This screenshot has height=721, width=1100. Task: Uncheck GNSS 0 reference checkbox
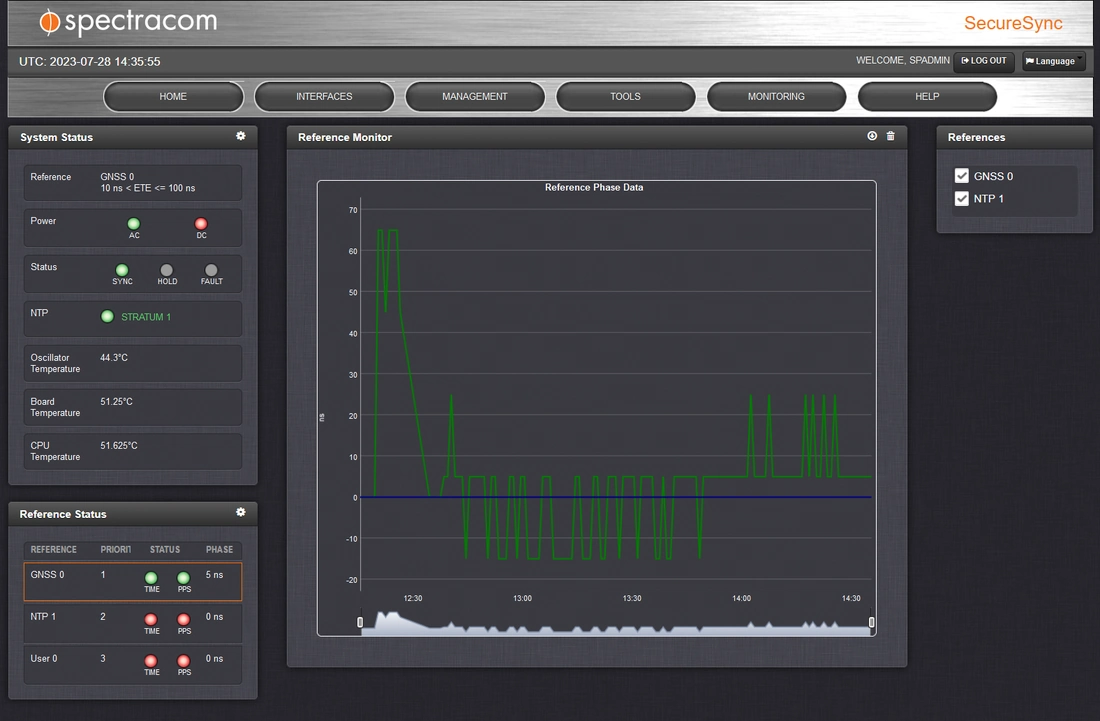[x=962, y=176]
